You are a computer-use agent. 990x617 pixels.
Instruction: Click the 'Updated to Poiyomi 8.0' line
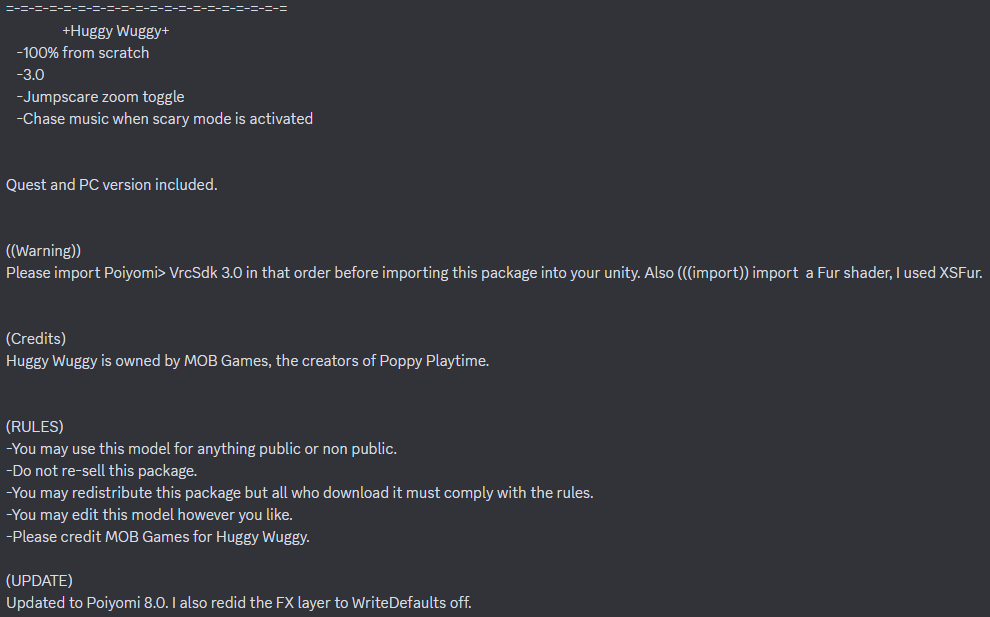pyautogui.click(x=239, y=603)
